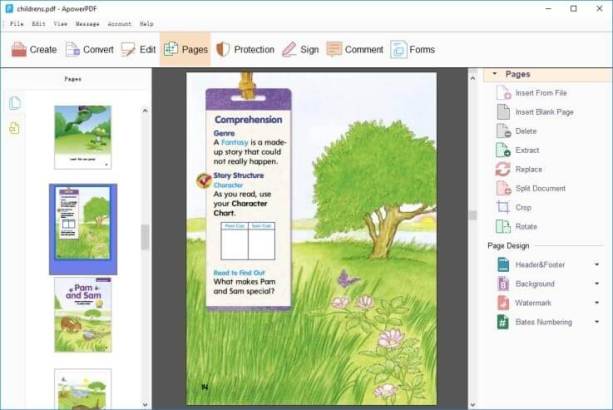Screen dimensions: 613x410
Task: Click the thumbnail panel scroll-up arrow
Action: 145,111
